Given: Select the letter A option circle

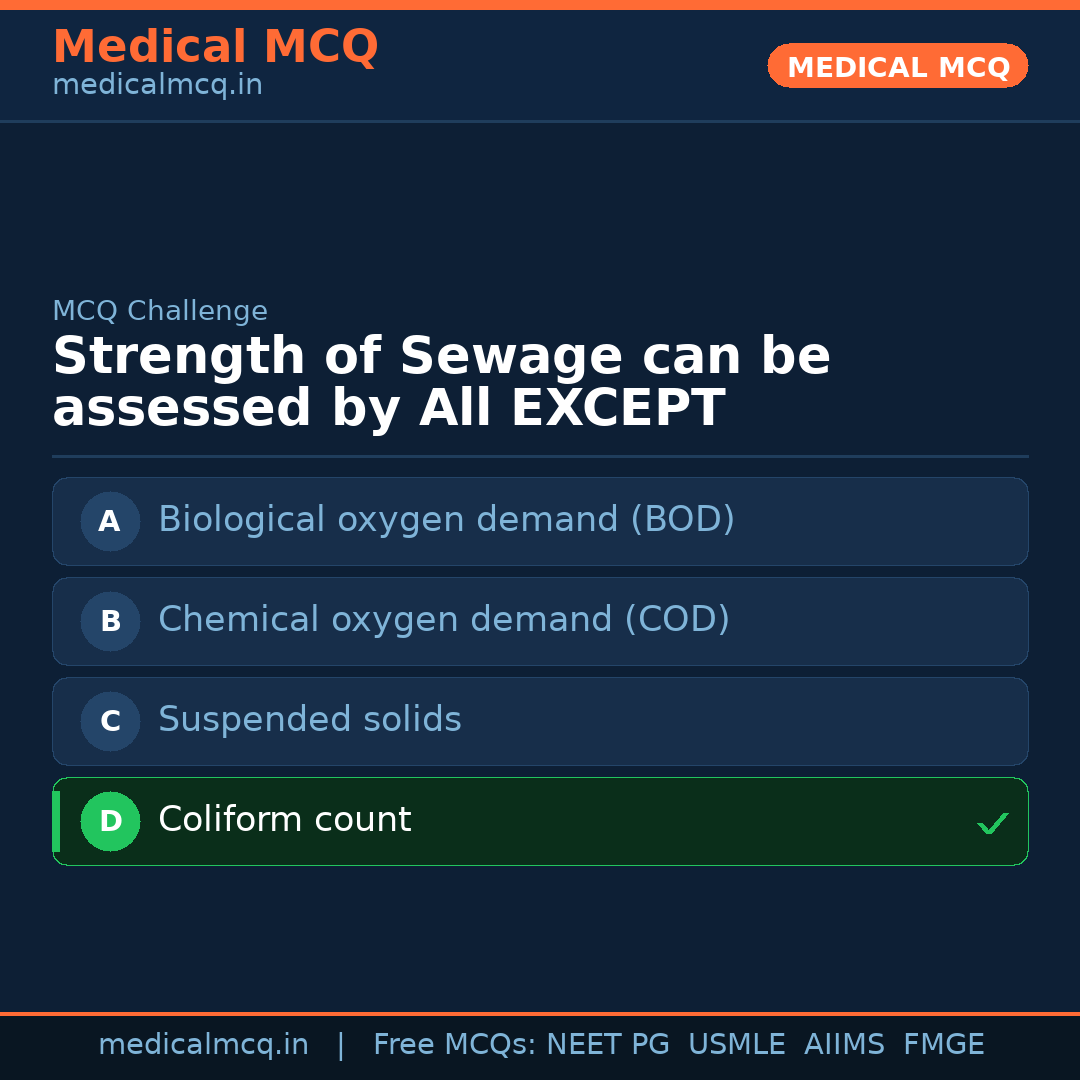Looking at the screenshot, I should 110,521.
